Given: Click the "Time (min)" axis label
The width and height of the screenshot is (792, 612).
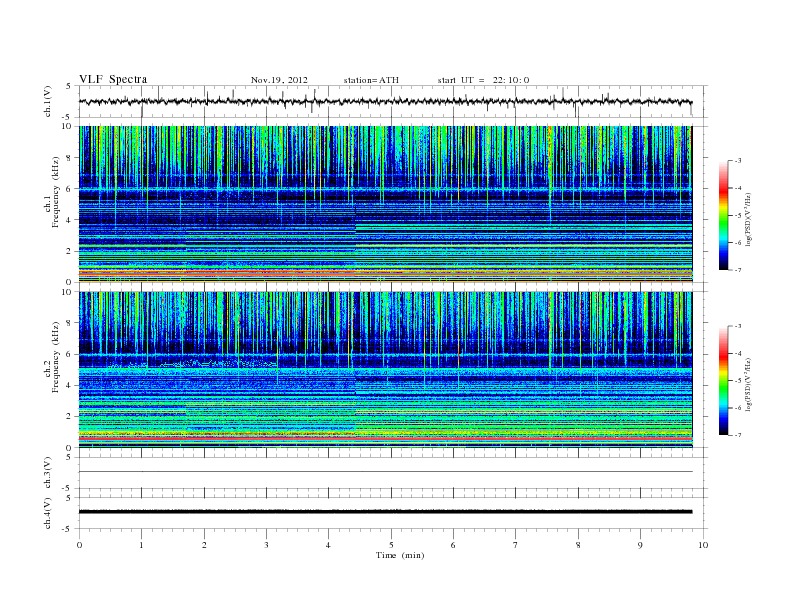Looking at the screenshot, I should click(400, 555).
